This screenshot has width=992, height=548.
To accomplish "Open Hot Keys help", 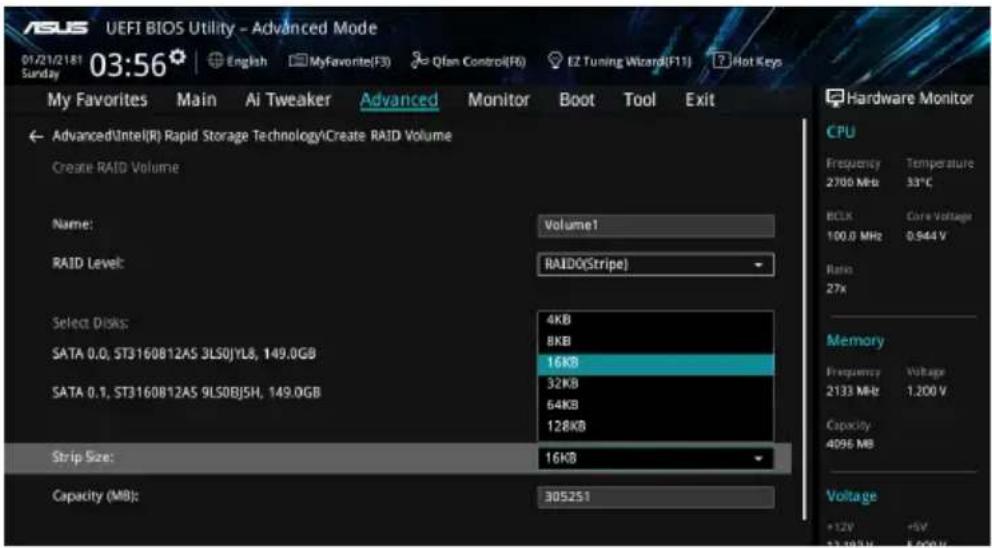I will [747, 61].
